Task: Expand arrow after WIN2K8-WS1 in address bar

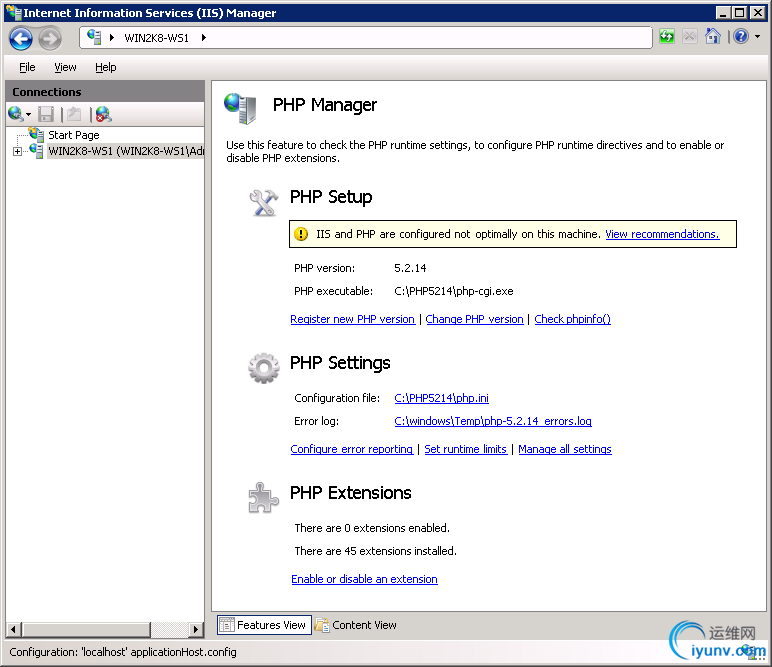Action: point(204,37)
